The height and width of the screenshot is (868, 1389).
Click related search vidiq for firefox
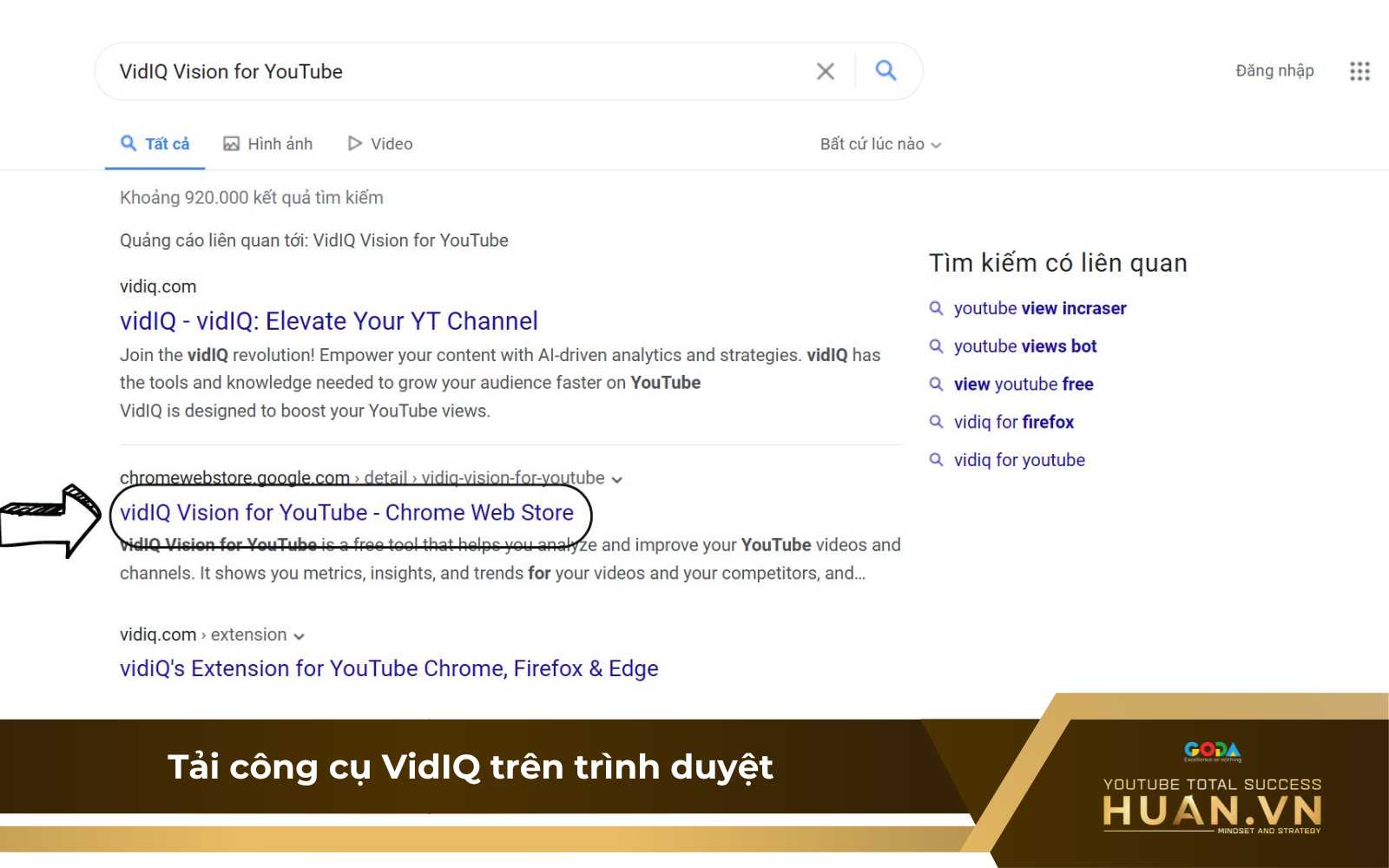tap(1014, 422)
